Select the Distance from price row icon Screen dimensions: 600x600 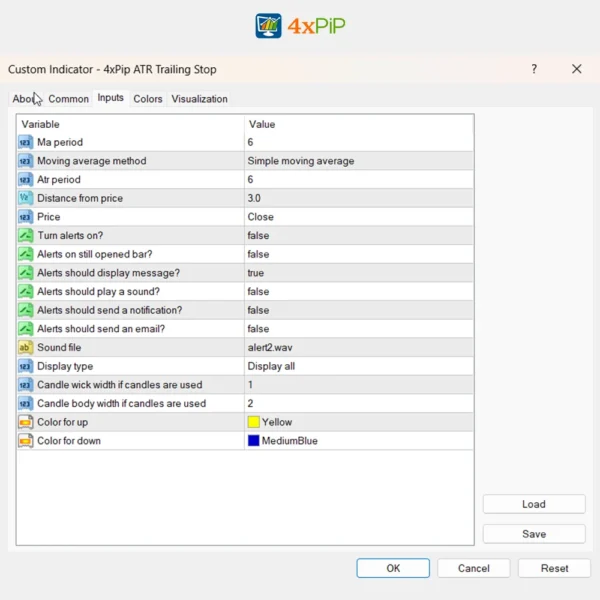tap(25, 198)
